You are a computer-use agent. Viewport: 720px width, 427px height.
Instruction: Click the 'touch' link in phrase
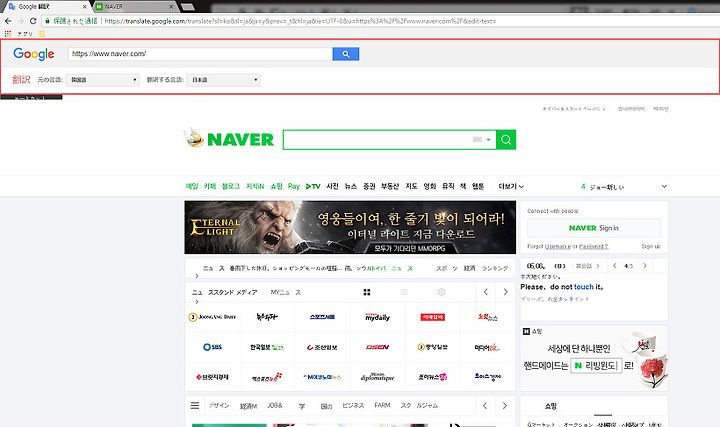click(584, 287)
